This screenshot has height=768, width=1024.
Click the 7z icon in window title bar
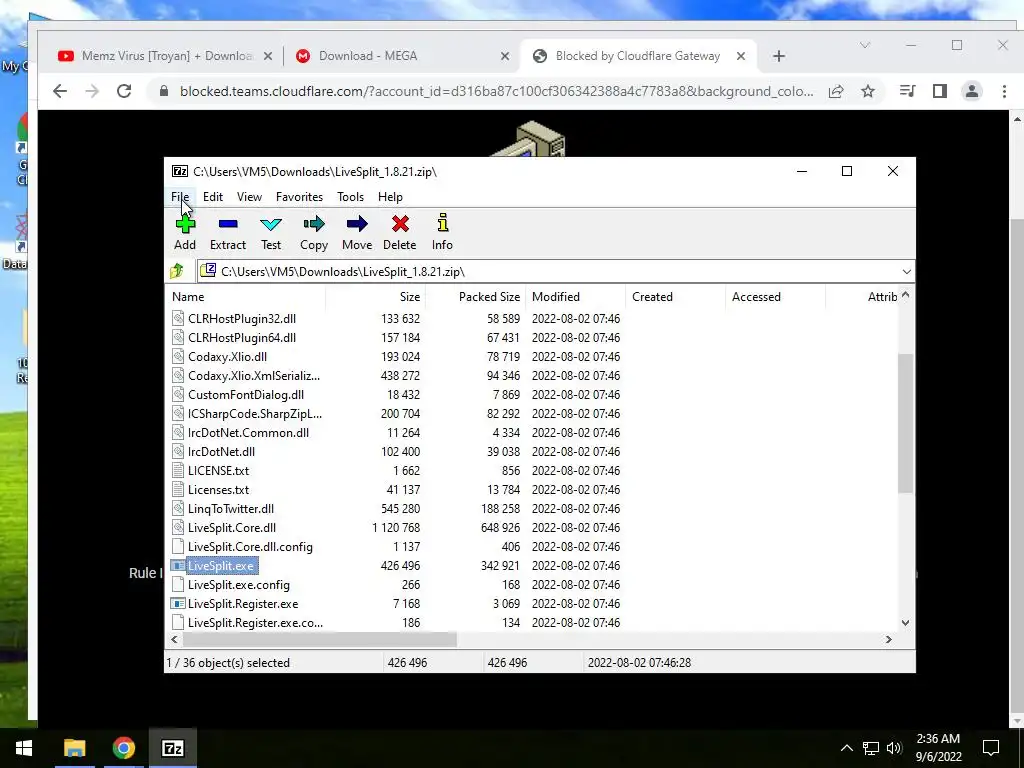tap(180, 171)
